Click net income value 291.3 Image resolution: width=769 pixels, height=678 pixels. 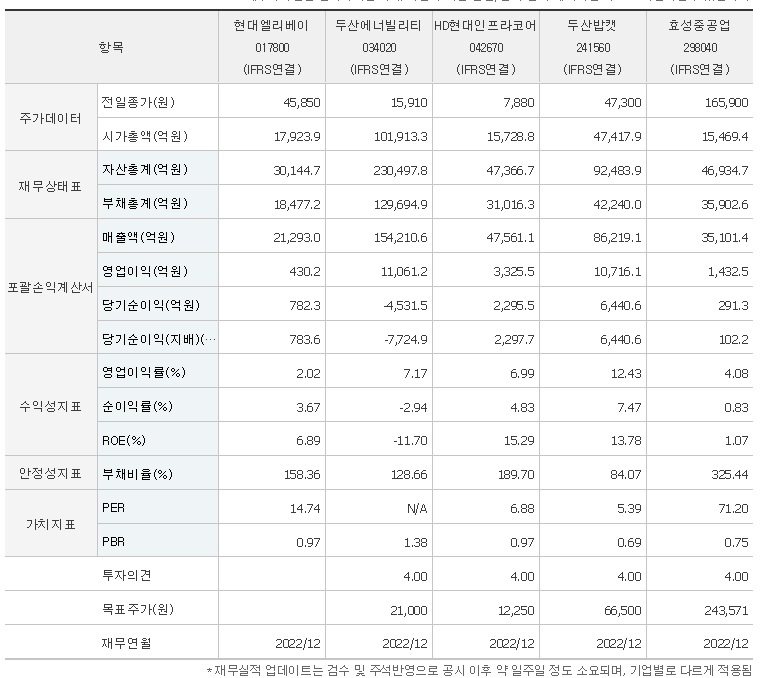[733, 306]
